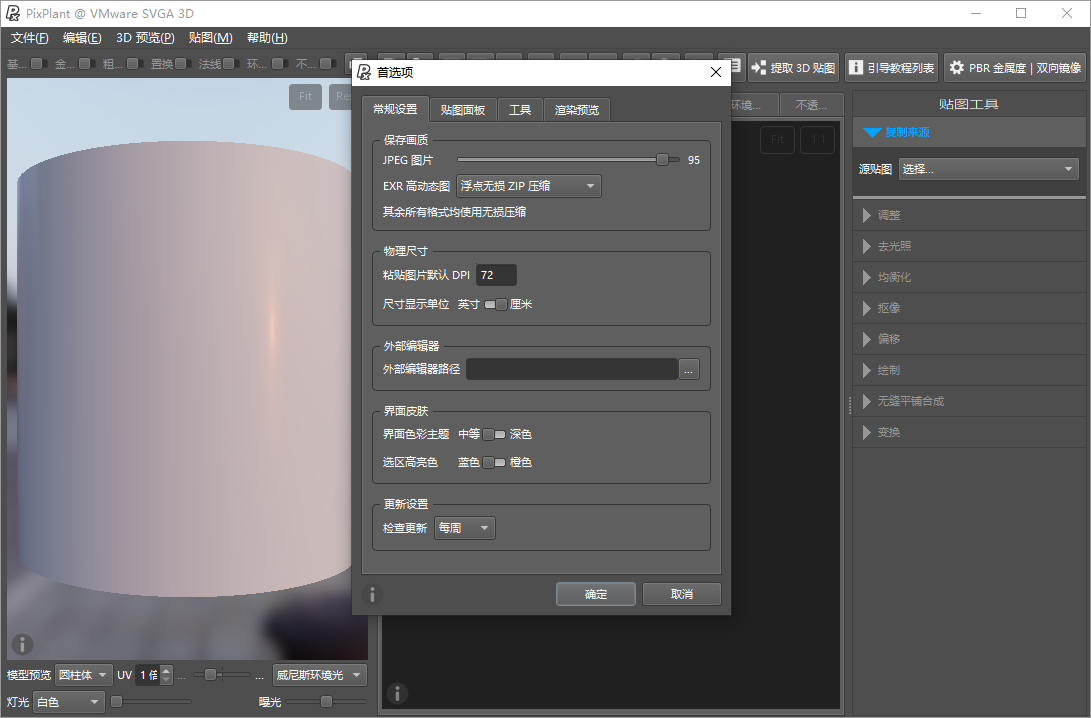The image size is (1091, 718).
Task: Click the info icon in 3D preview corner
Action: pyautogui.click(x=22, y=644)
